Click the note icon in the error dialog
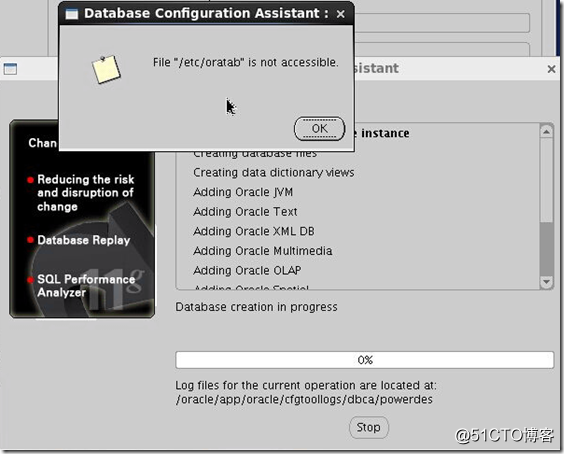 [106, 69]
